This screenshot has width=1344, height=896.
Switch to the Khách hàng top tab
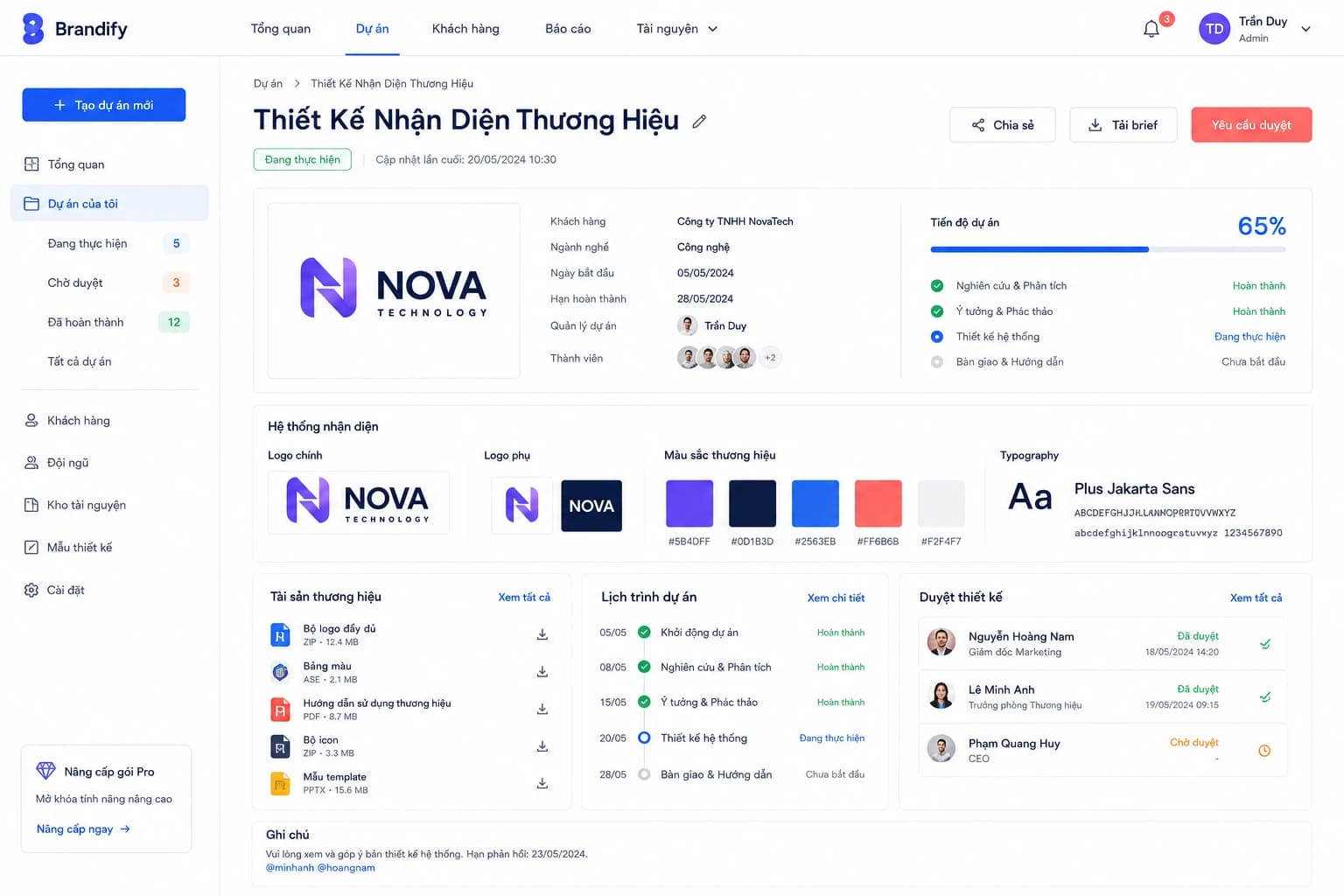click(x=465, y=29)
